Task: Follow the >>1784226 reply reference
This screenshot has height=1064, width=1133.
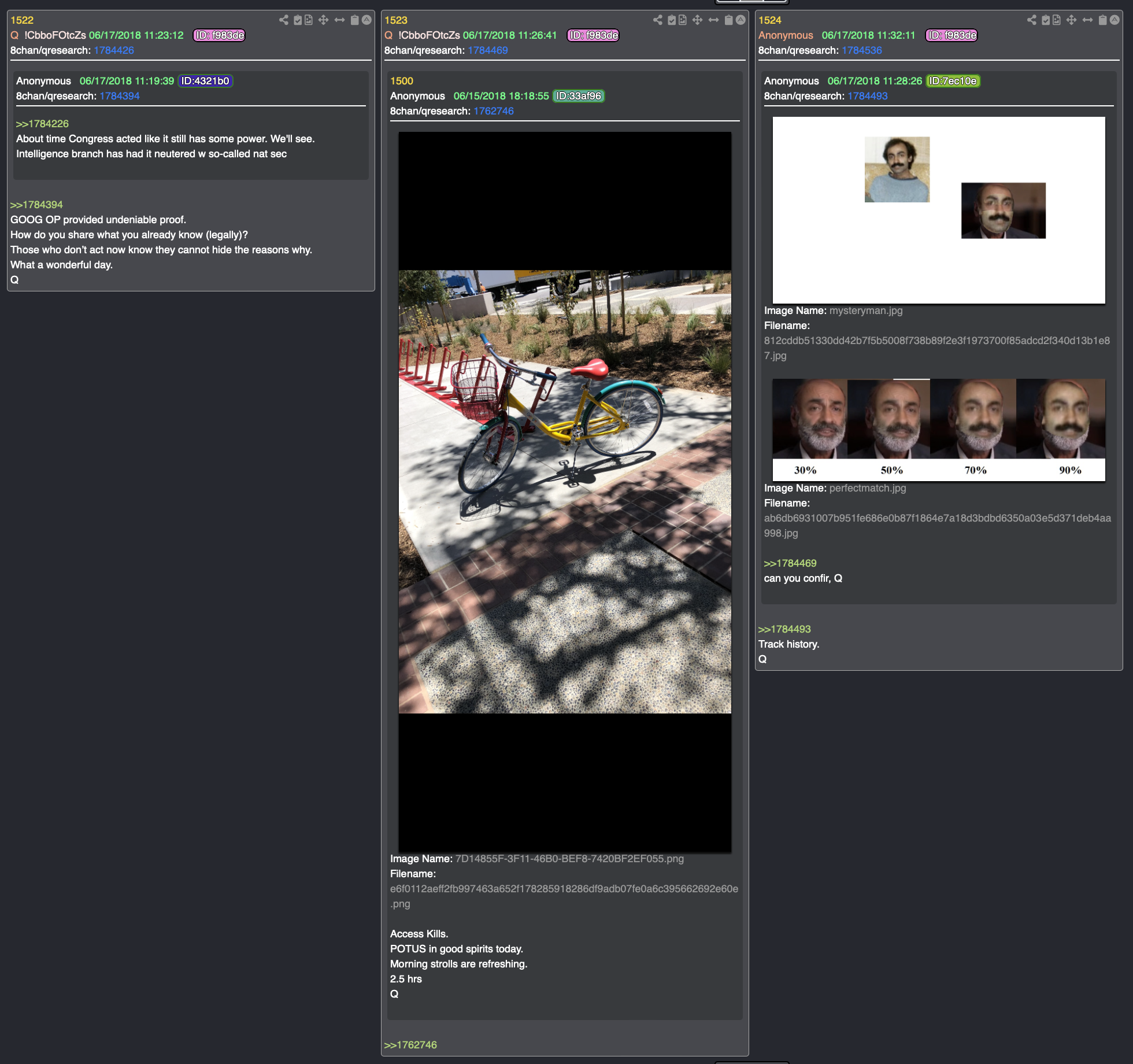Action: click(x=42, y=124)
